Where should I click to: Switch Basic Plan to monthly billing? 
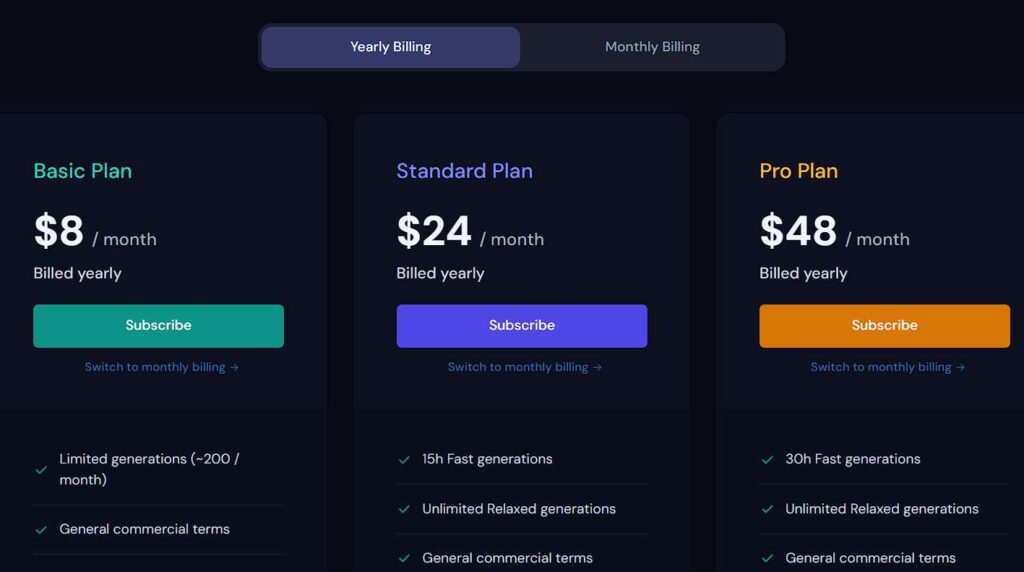tap(161, 367)
